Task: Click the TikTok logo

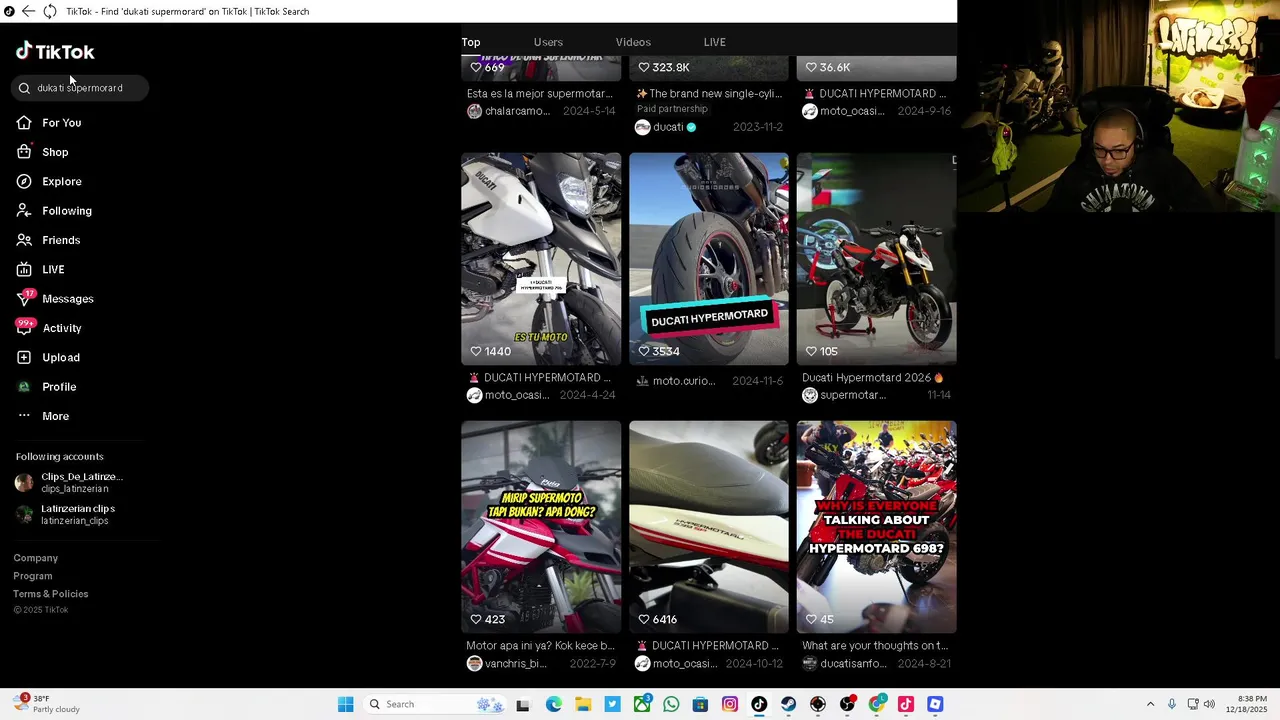Action: pyautogui.click(x=55, y=51)
